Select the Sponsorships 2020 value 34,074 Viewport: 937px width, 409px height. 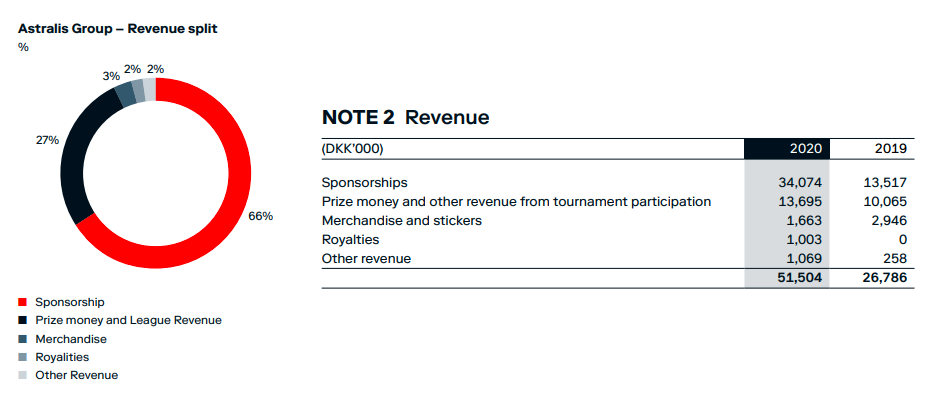(x=801, y=182)
